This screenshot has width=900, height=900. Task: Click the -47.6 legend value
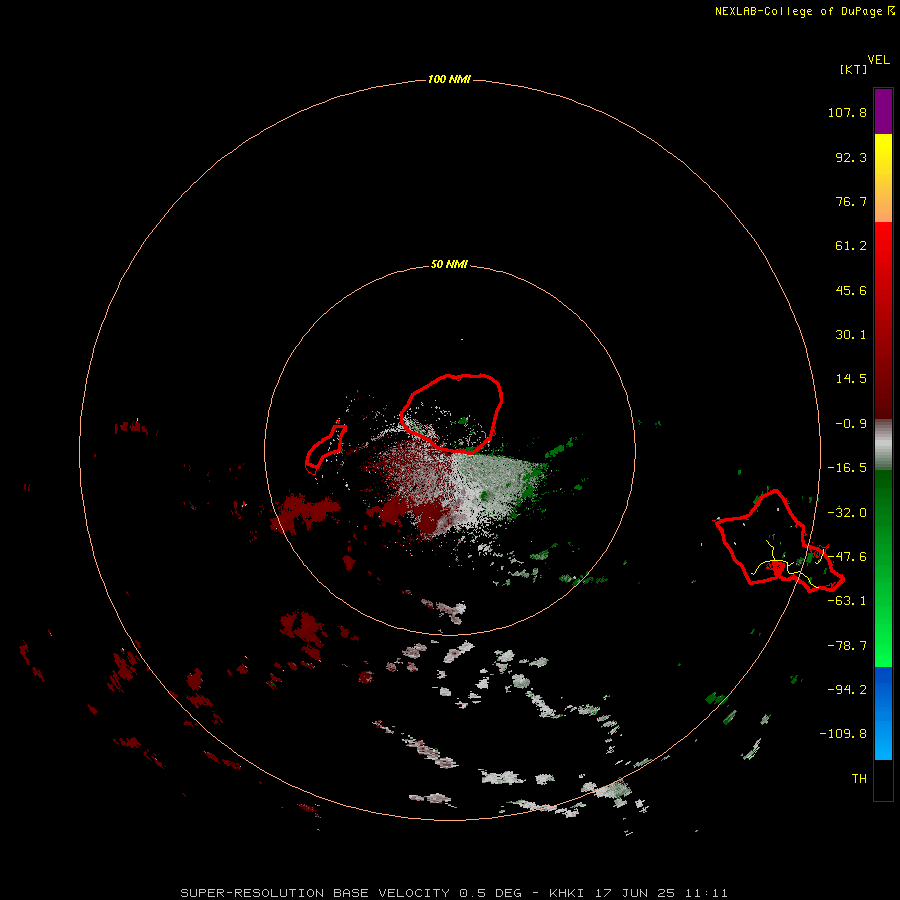(x=847, y=557)
